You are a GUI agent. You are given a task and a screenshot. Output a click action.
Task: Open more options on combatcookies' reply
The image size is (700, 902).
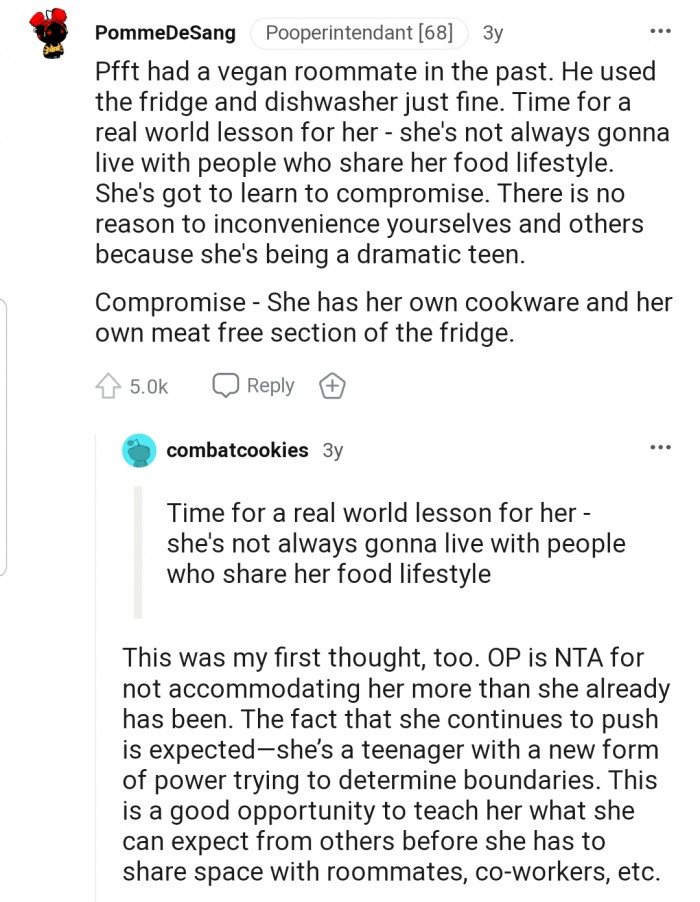click(x=660, y=447)
